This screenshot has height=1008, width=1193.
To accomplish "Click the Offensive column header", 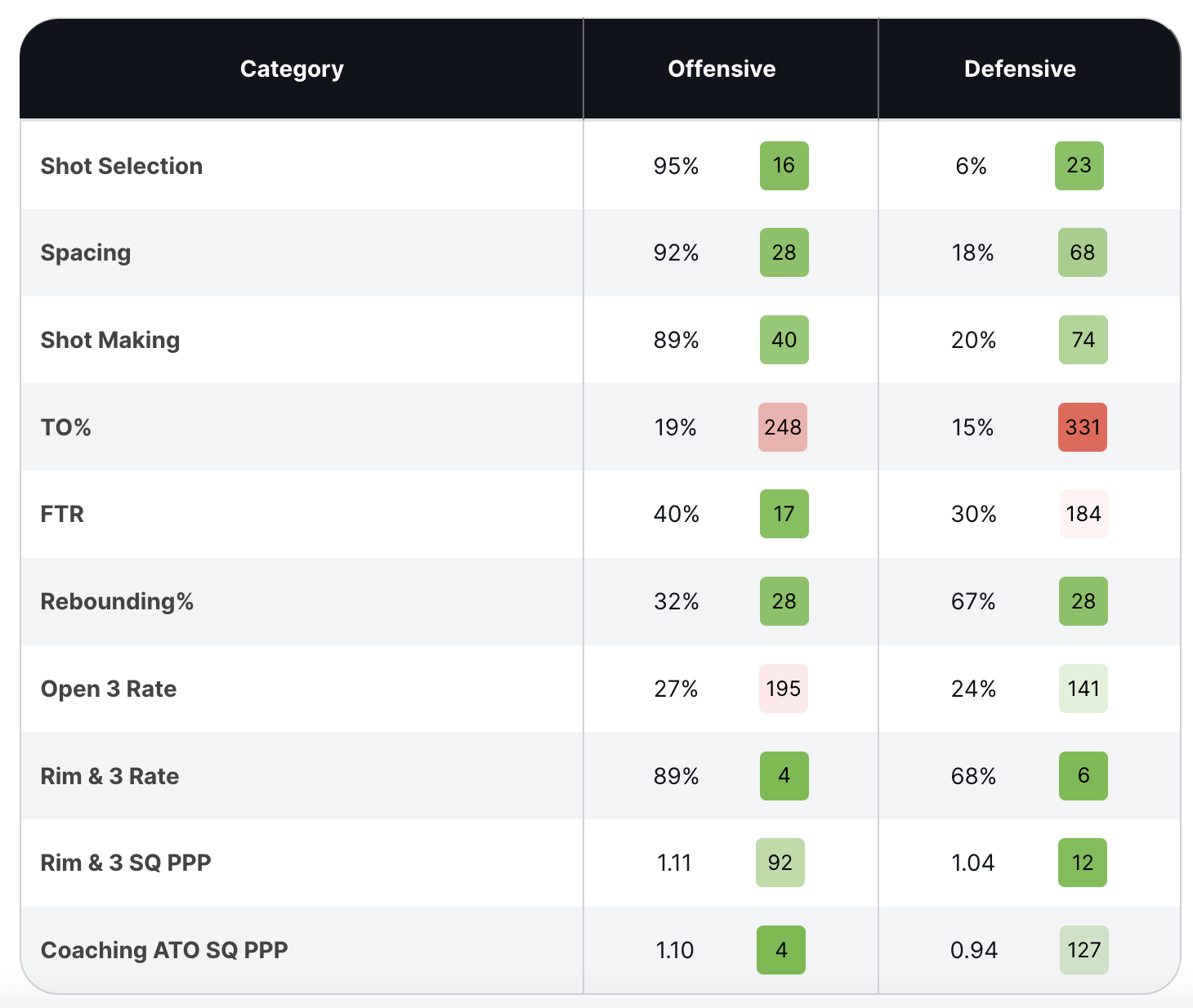I will coord(722,69).
